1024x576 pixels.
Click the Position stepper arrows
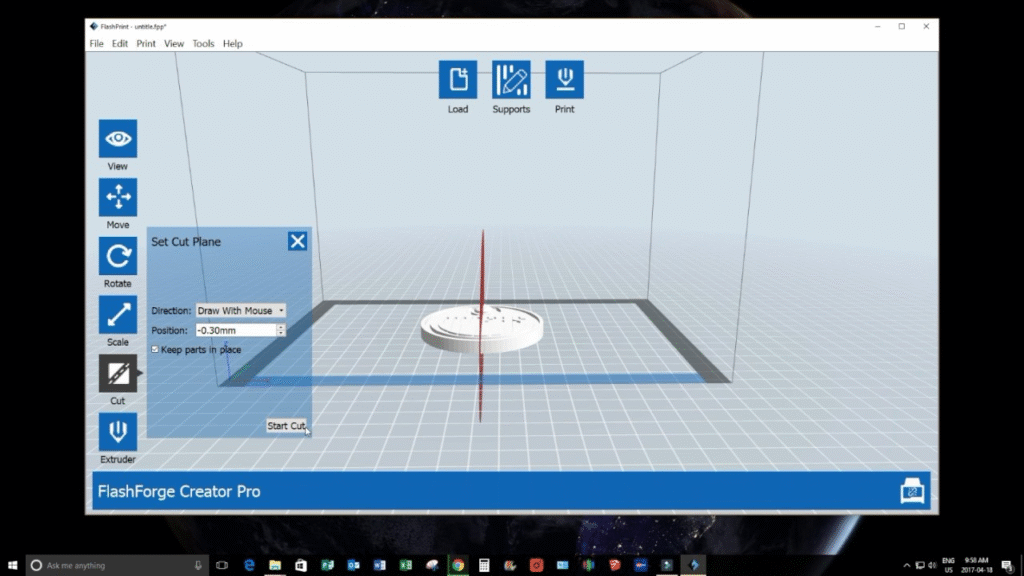281,330
